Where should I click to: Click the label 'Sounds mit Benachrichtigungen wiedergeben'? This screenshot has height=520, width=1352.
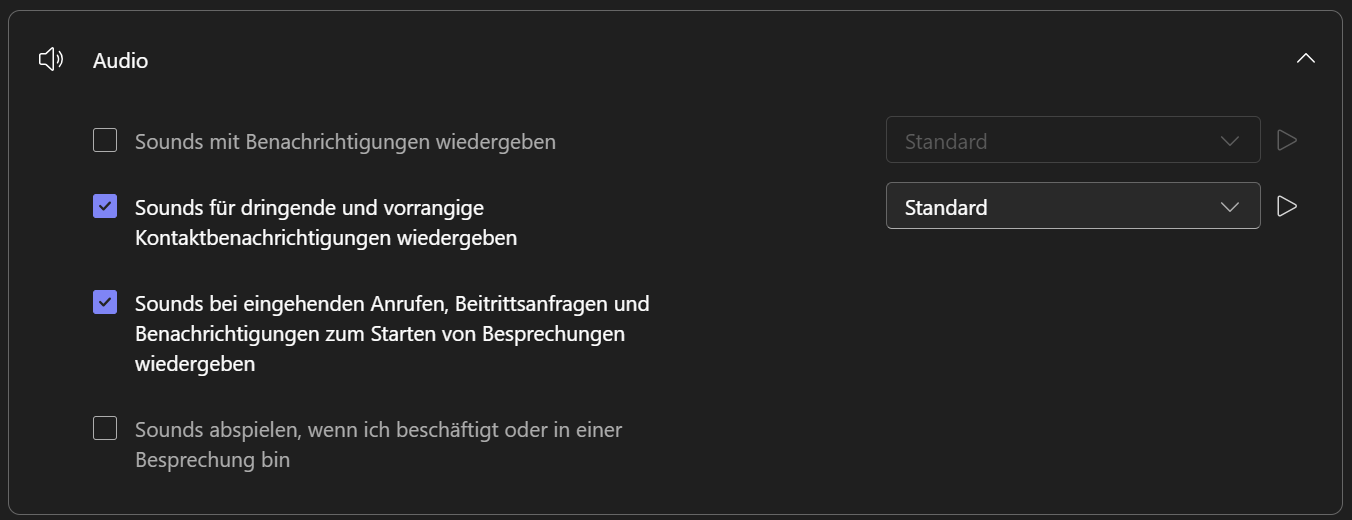coord(345,142)
